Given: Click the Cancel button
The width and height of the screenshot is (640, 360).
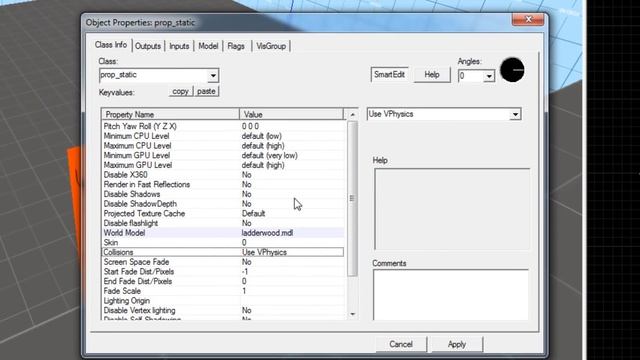Looking at the screenshot, I should pos(401,344).
